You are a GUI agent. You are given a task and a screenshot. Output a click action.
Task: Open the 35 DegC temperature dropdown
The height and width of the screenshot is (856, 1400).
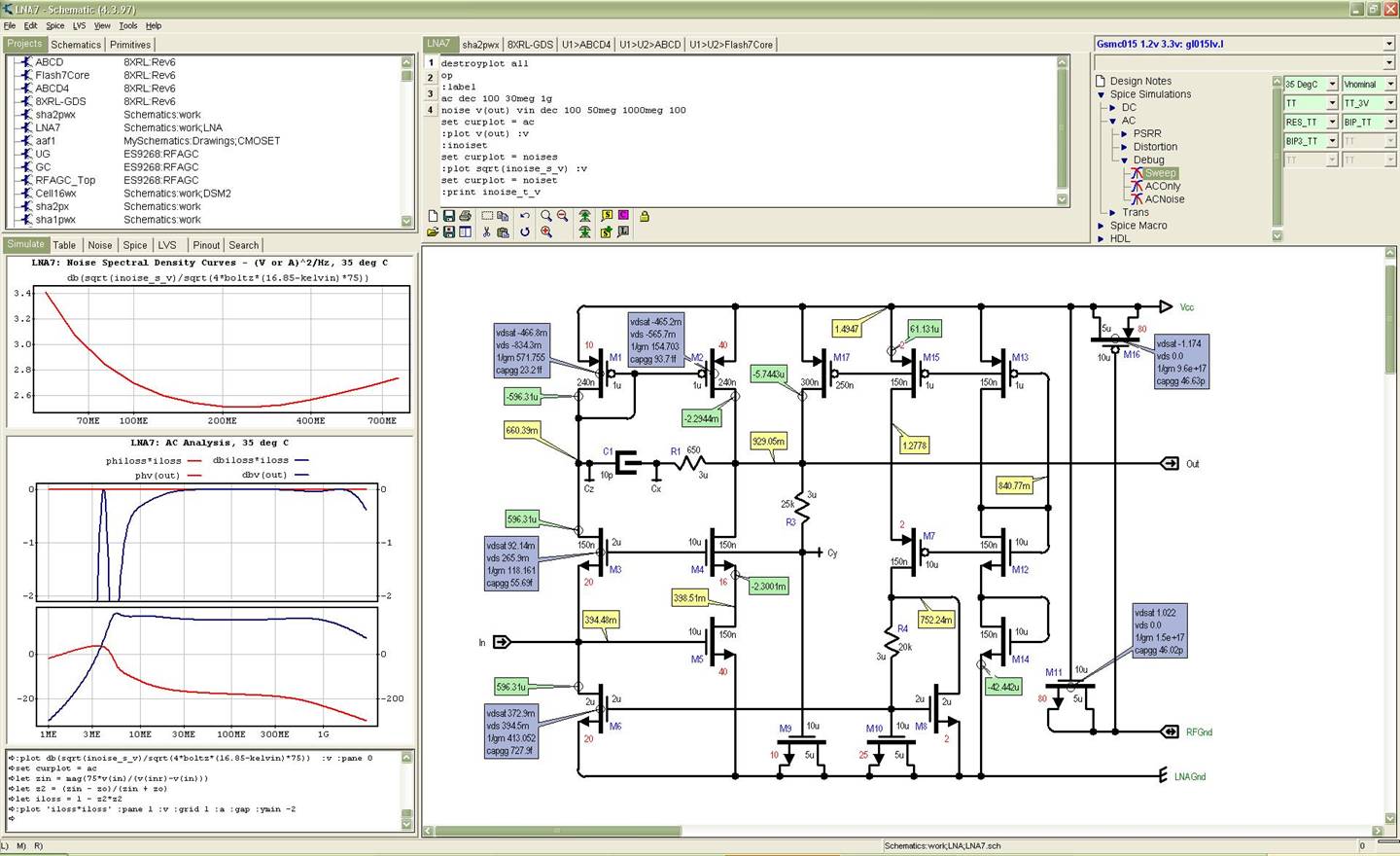[1332, 85]
